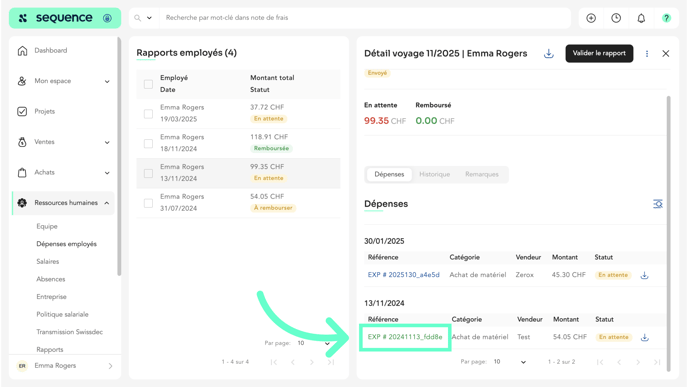Screen dimensions: 688x387
Task: Click the detail panel vertical scrollbar
Action: [x=669, y=233]
